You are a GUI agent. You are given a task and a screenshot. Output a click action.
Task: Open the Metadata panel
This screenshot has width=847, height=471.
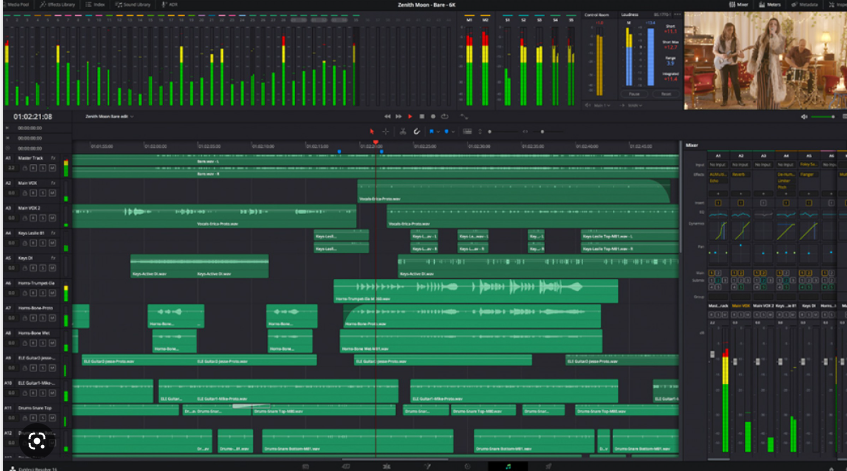tap(805, 4)
